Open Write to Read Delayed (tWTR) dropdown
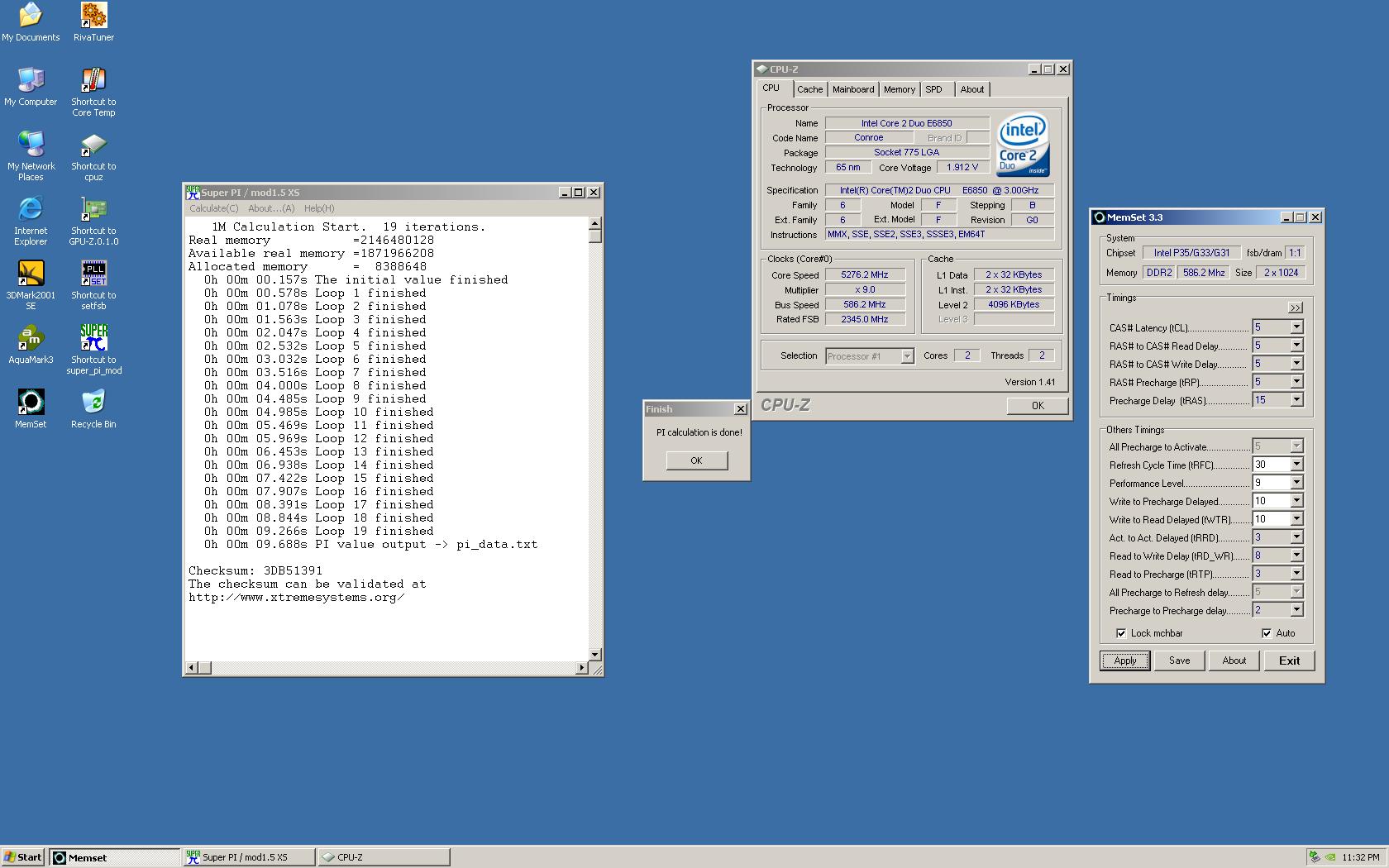 point(1296,519)
